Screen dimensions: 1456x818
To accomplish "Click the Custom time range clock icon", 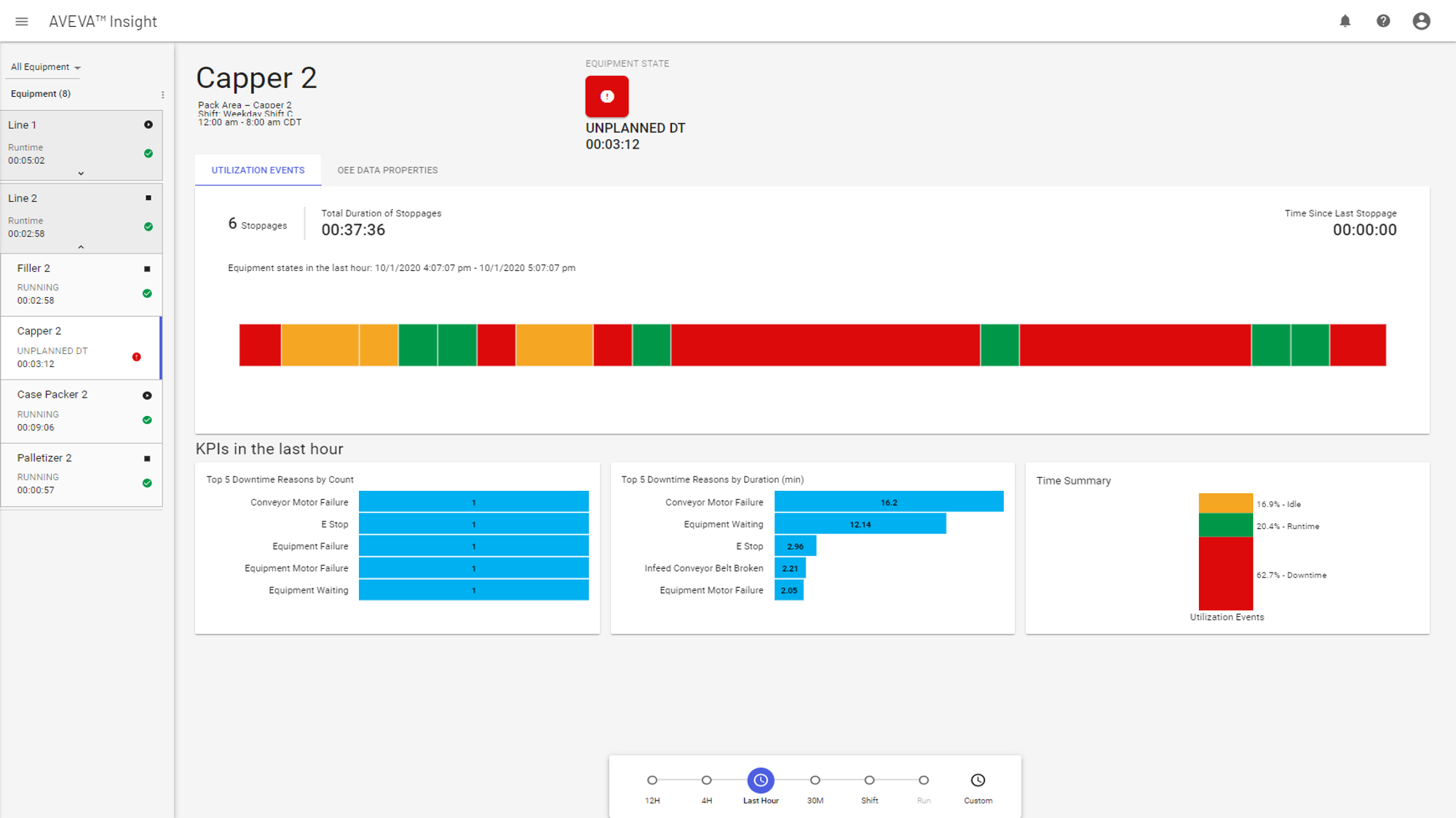I will pyautogui.click(x=978, y=780).
